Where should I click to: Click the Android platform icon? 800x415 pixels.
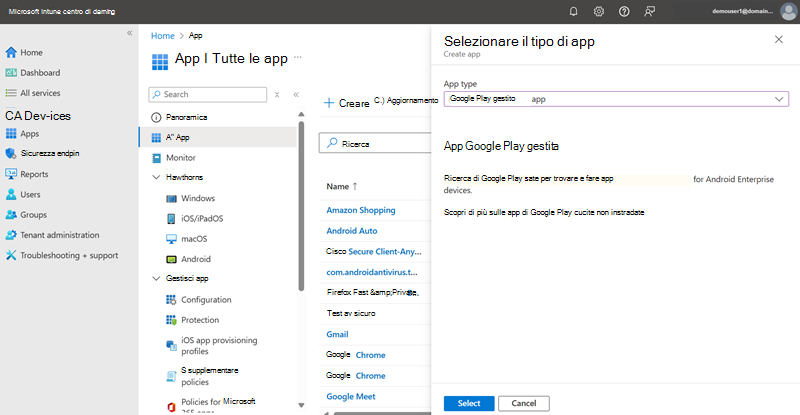coord(171,259)
